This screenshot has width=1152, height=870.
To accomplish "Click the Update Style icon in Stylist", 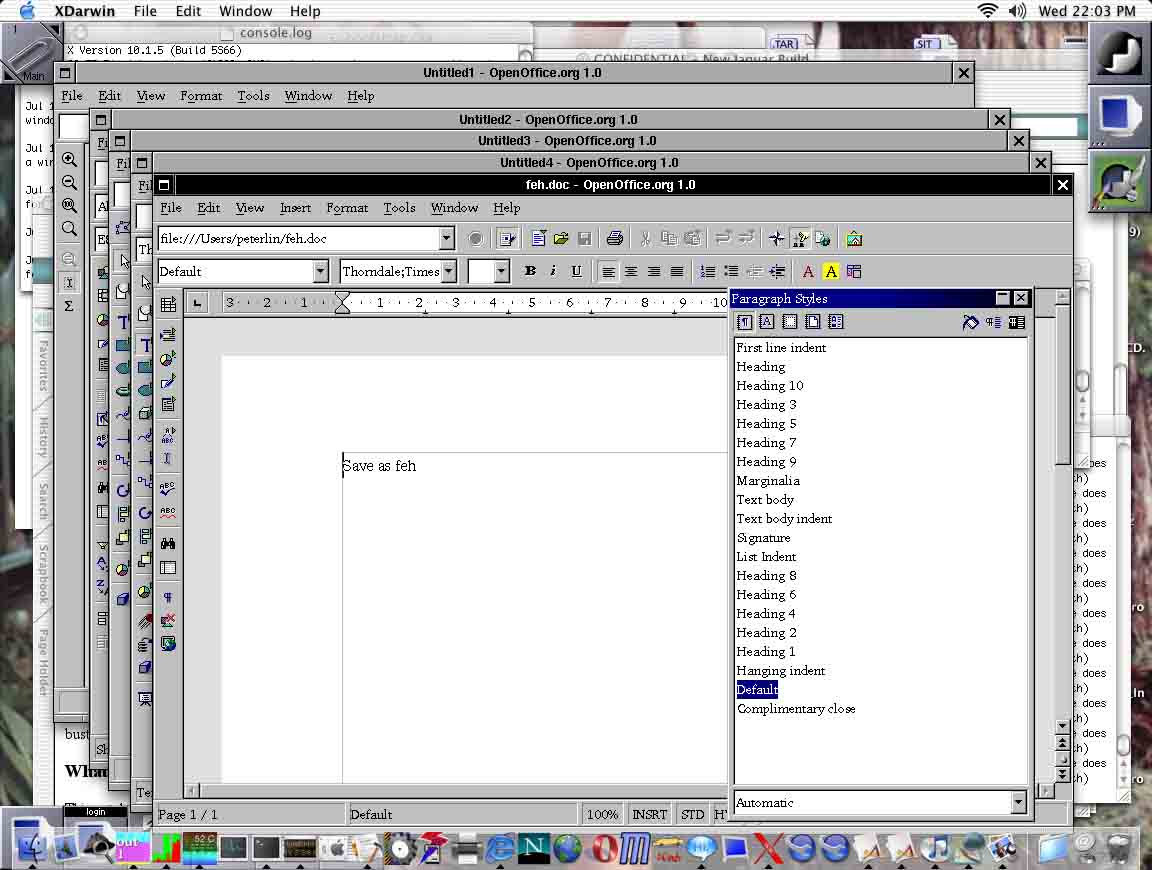I will [1016, 322].
